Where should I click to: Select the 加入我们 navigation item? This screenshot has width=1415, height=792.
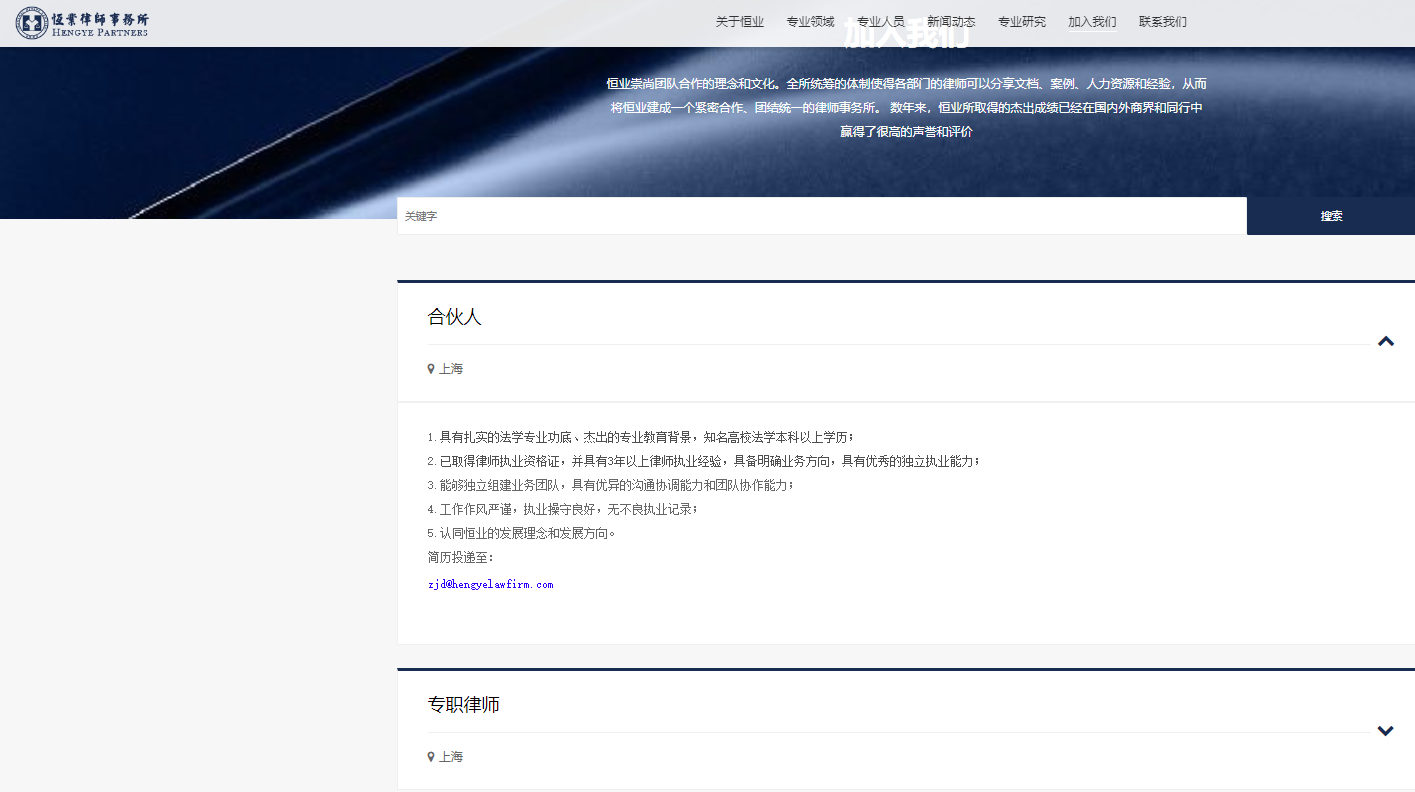click(x=1091, y=21)
